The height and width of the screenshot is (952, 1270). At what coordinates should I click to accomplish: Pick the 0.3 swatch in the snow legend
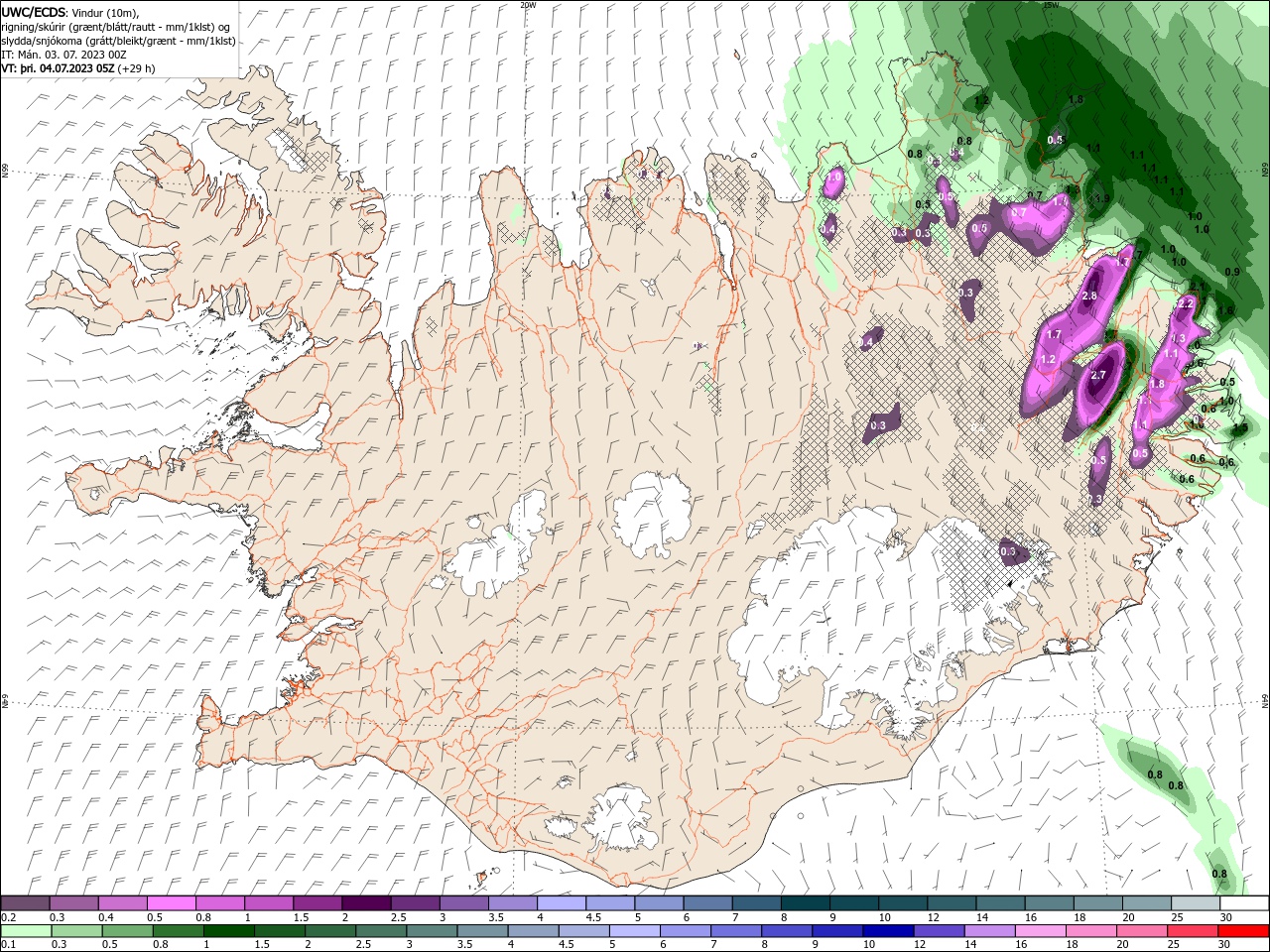pos(73,902)
